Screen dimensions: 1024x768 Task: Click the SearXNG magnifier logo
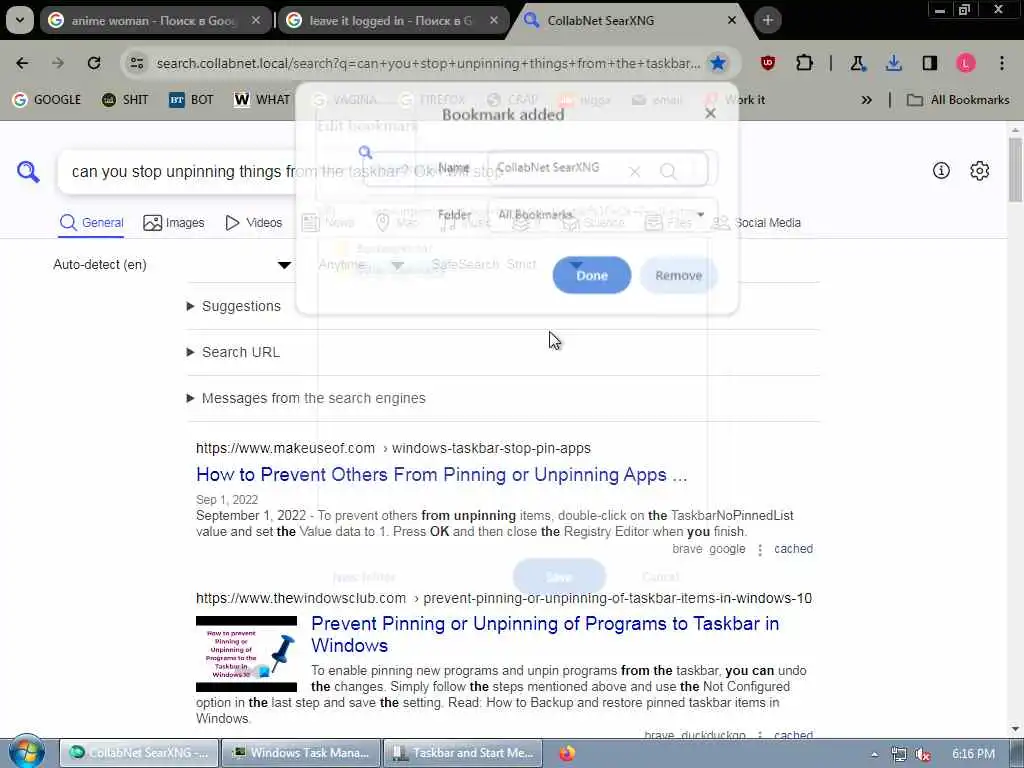[x=28, y=172]
